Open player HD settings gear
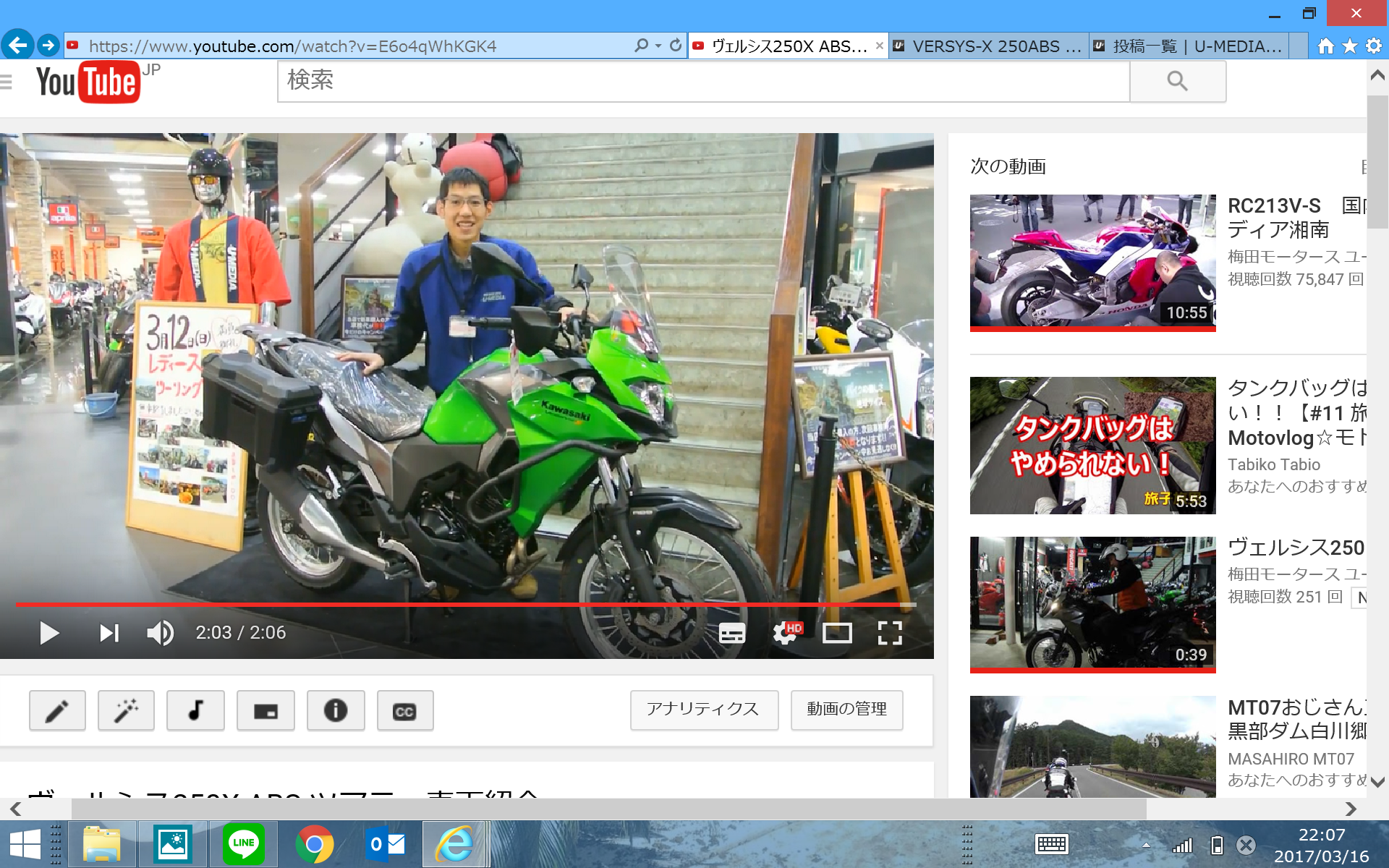 [x=786, y=633]
